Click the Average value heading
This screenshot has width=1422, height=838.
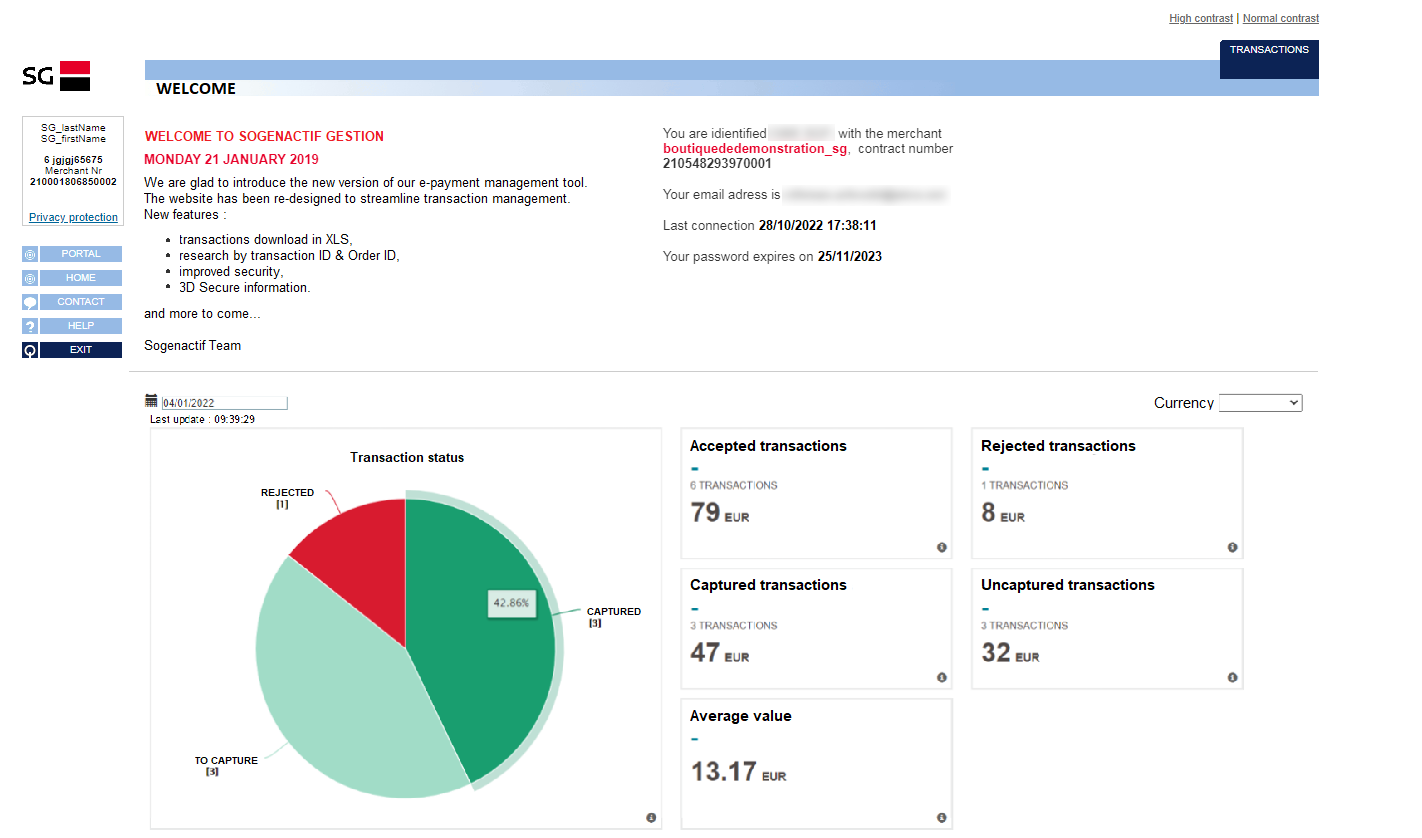(741, 716)
